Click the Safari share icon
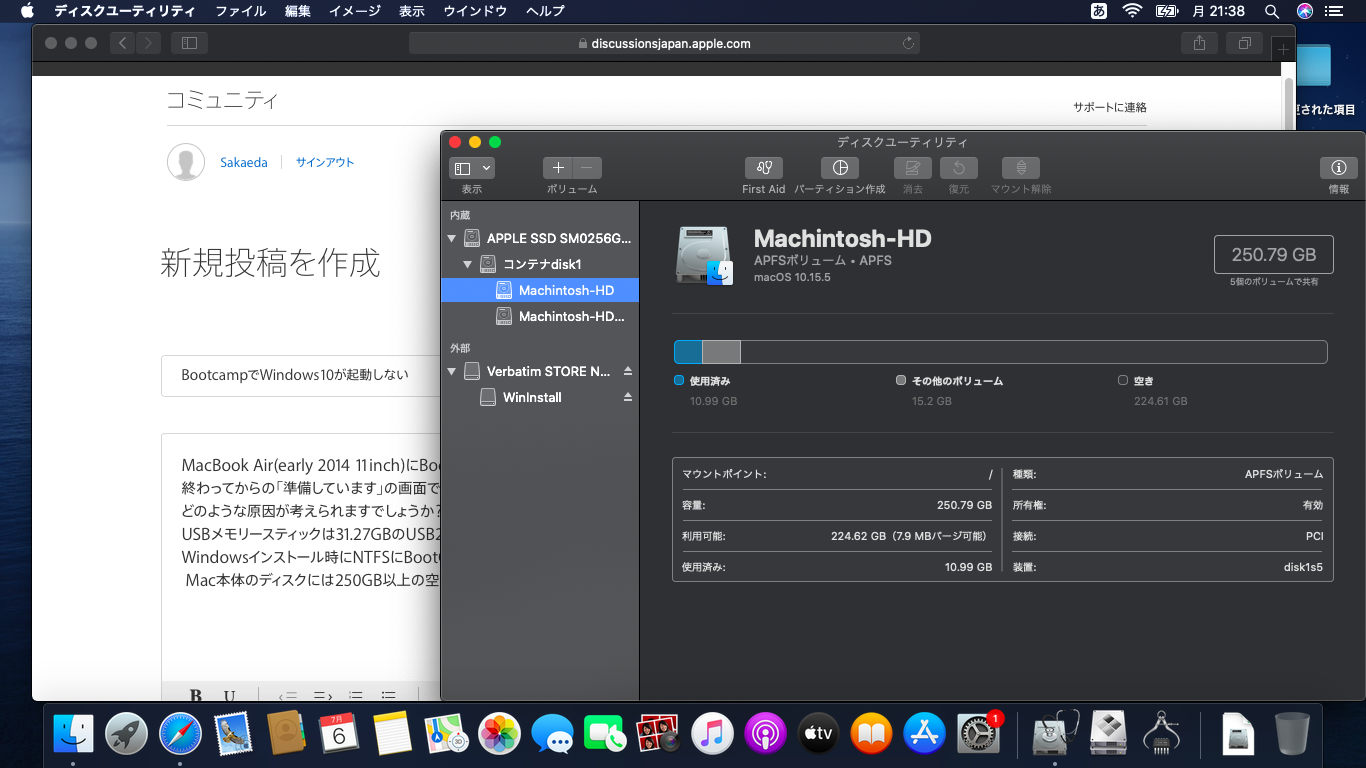This screenshot has height=768, width=1366. [1199, 43]
